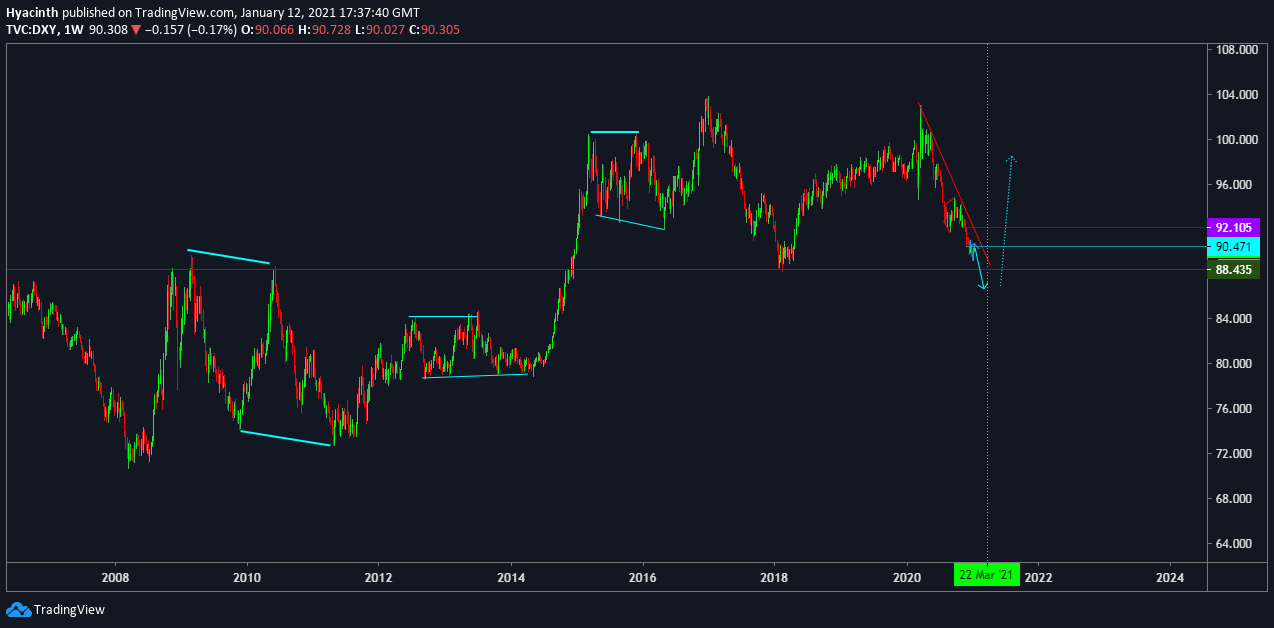Select the cyan horizontal line above 2015 highs
This screenshot has width=1274, height=628.
614,132
